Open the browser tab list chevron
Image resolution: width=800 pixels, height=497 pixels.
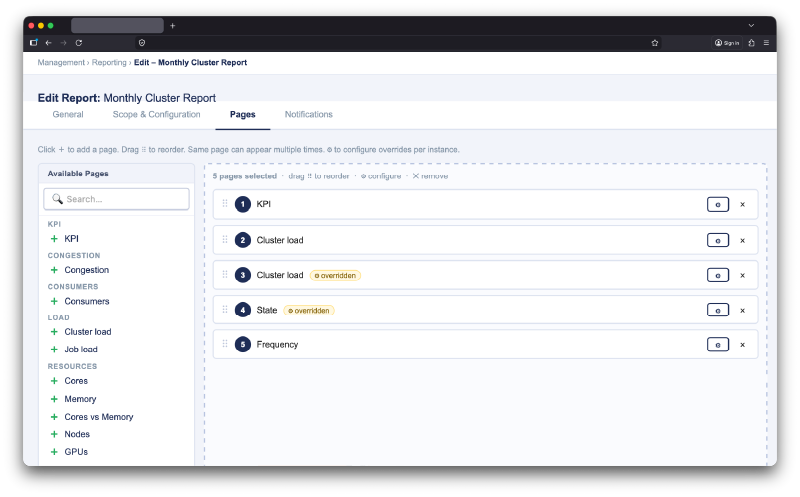[751, 25]
